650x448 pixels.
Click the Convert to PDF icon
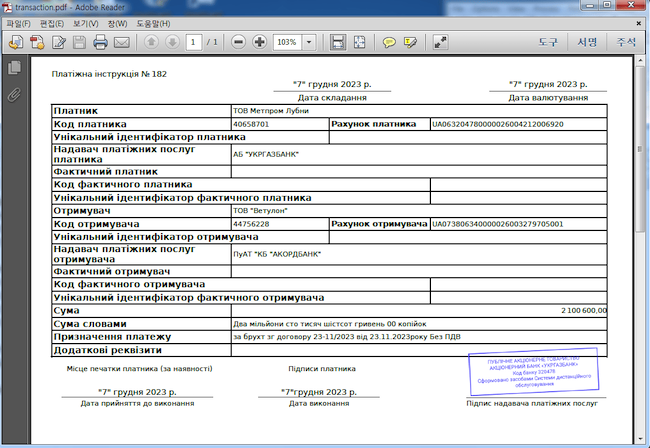coord(37,42)
